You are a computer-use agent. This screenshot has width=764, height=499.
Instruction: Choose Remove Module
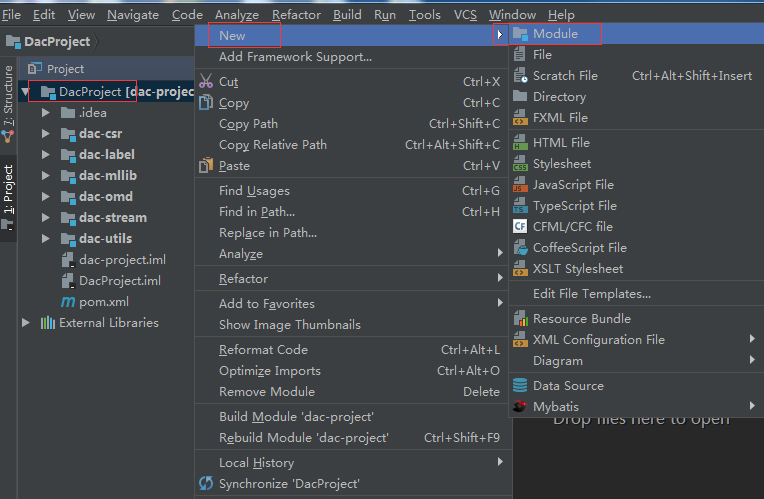pyautogui.click(x=351, y=391)
